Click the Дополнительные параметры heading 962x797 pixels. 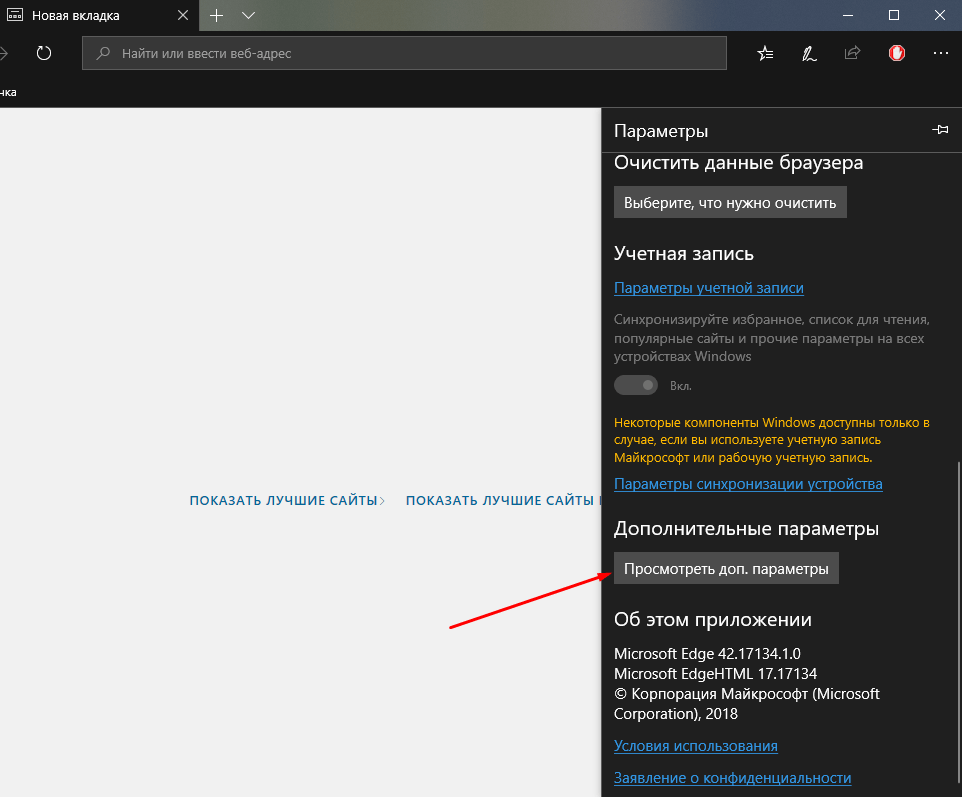point(746,529)
